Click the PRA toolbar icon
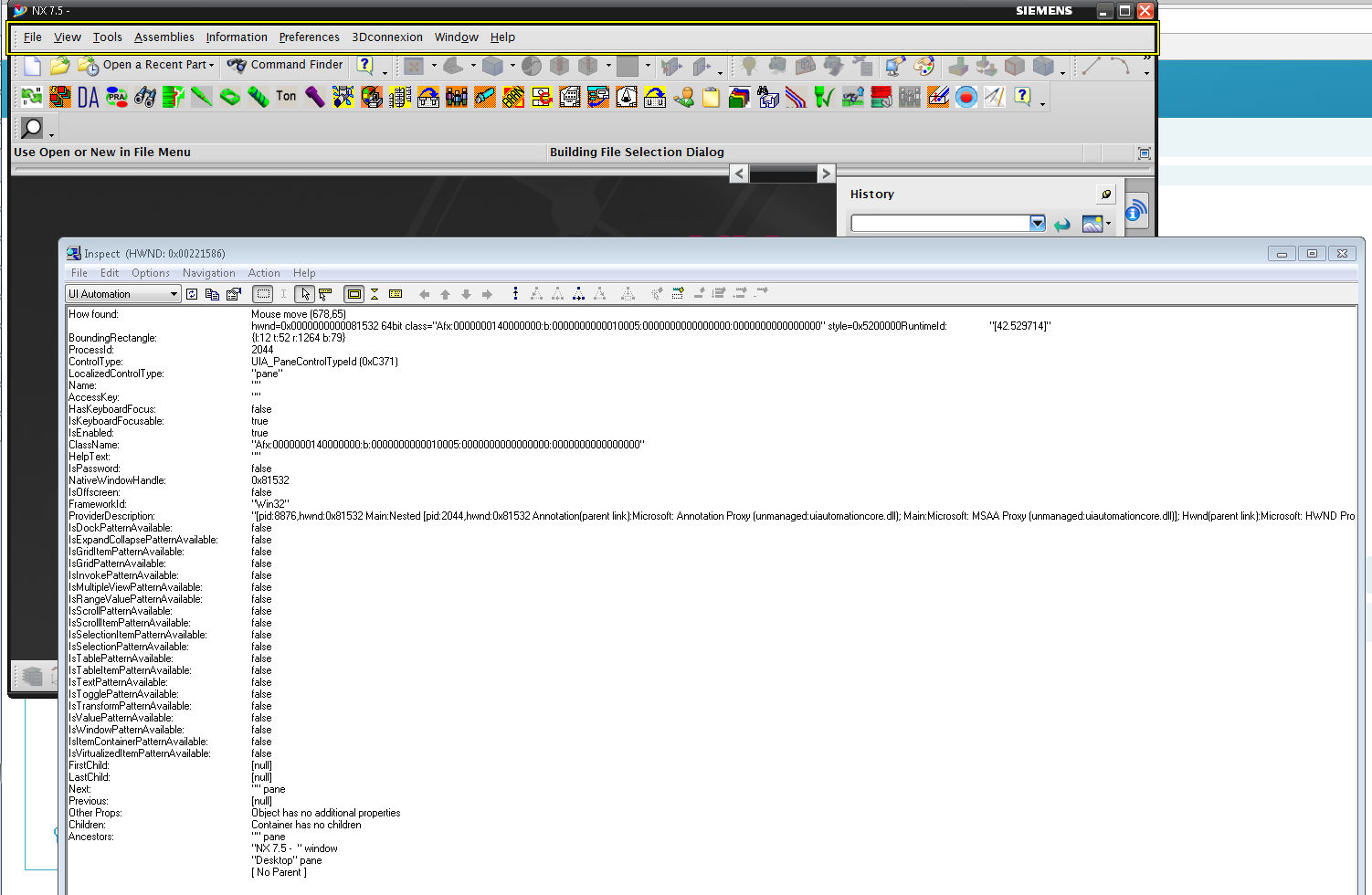 tap(117, 97)
